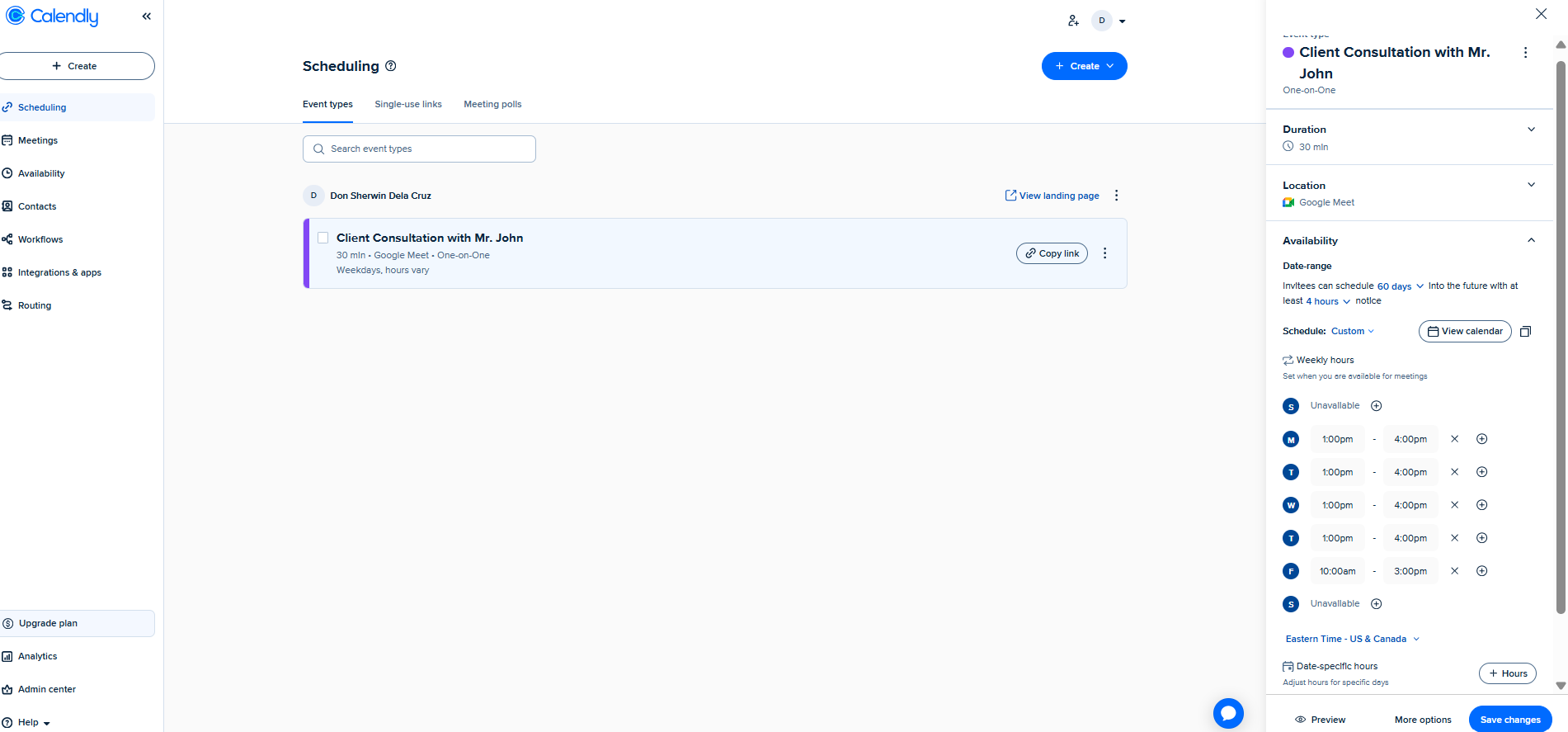This screenshot has width=1568, height=732.
Task: Open Eastern Time zone dropdown
Action: tap(1352, 639)
